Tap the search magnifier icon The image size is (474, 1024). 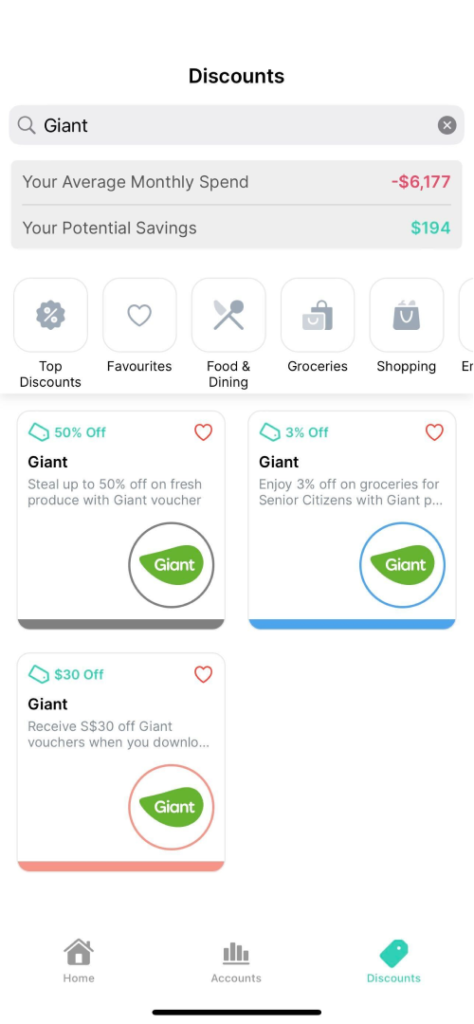click(x=26, y=125)
